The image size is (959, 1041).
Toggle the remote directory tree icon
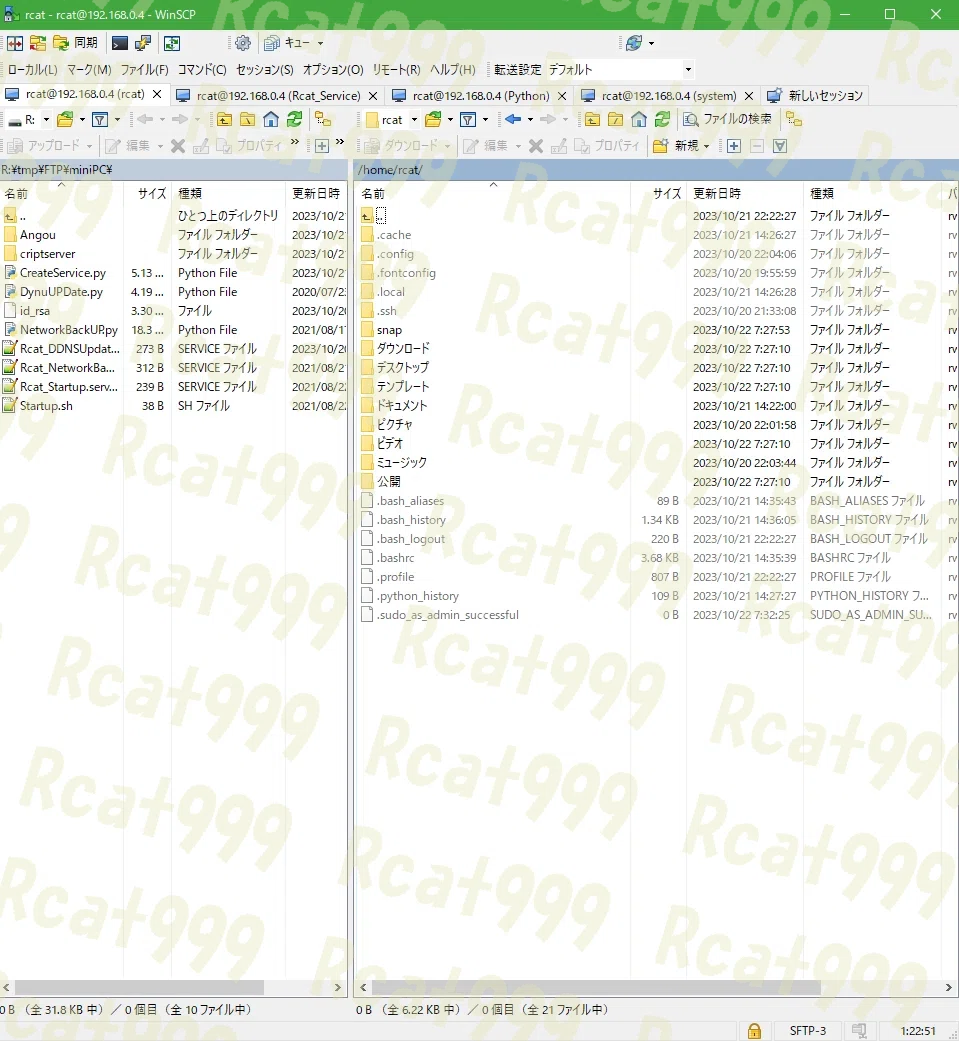(x=794, y=120)
